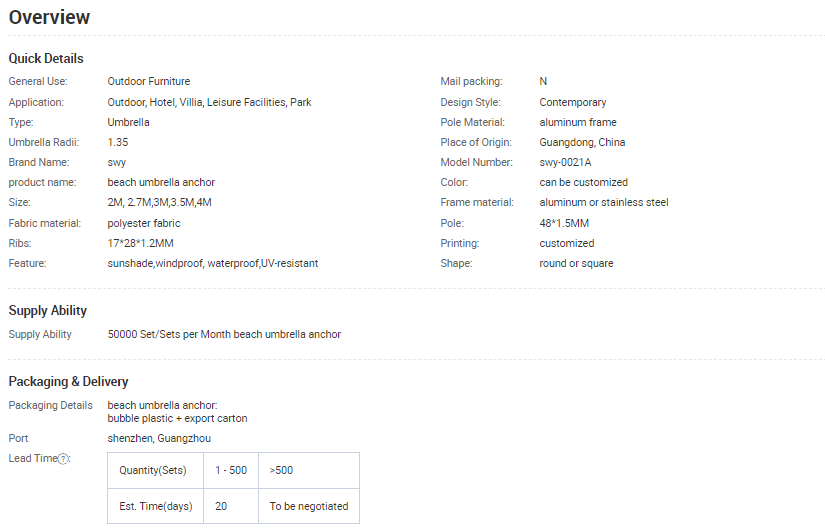Click the Lead Time help question-mark icon

pos(64,459)
